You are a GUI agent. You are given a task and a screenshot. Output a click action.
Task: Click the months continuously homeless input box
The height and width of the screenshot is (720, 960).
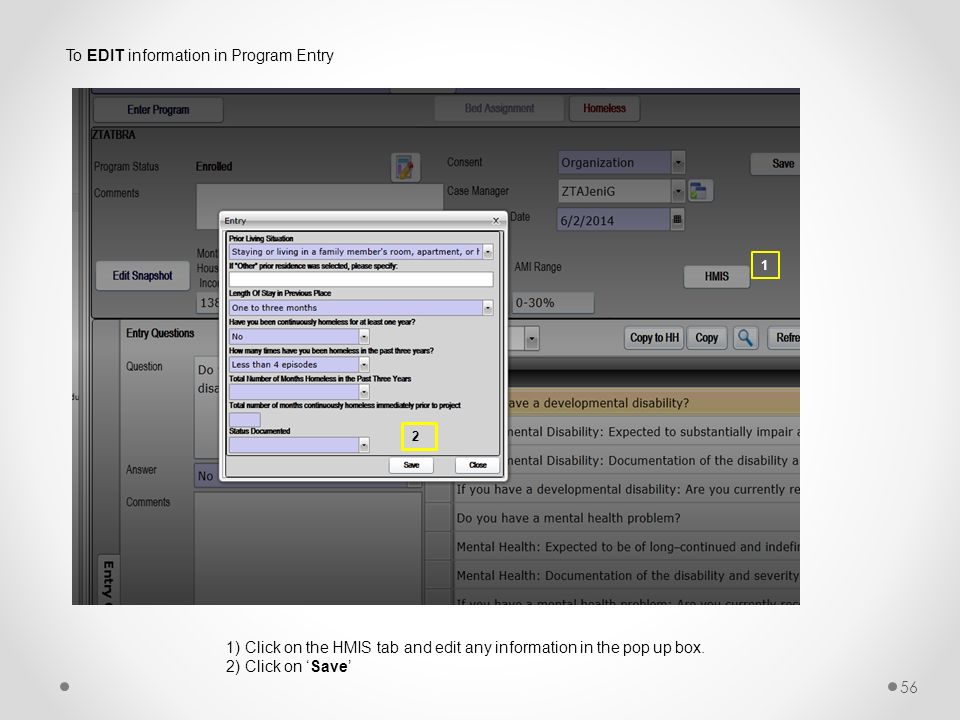244,419
